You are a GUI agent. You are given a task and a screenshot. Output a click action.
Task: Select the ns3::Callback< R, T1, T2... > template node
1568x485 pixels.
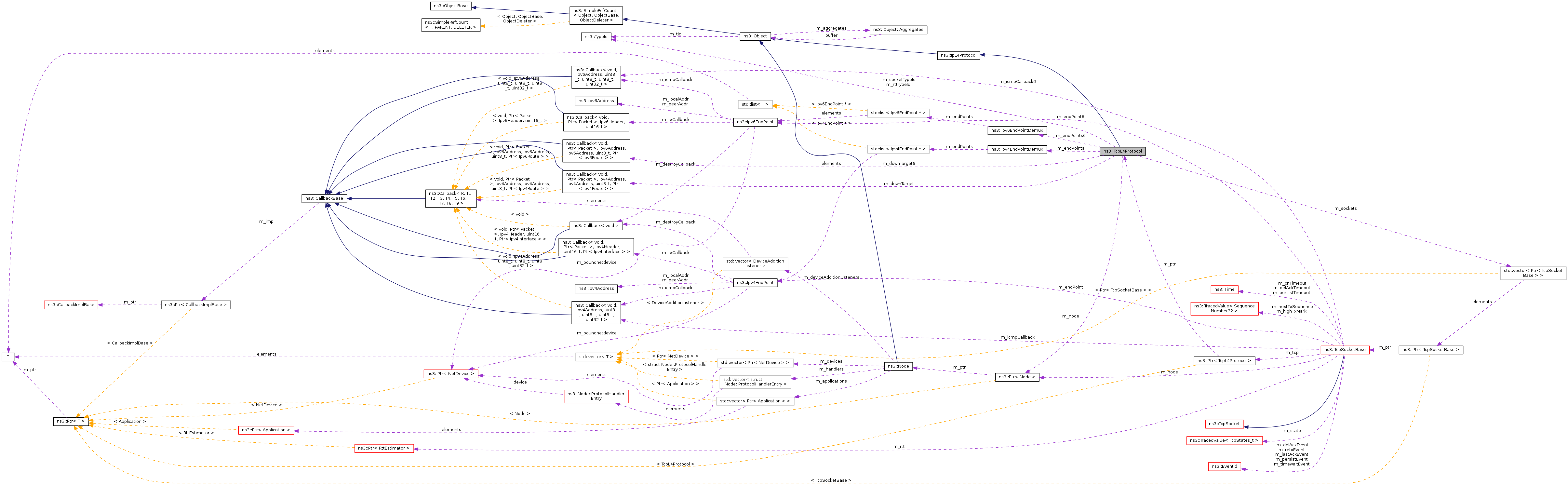[x=450, y=198]
